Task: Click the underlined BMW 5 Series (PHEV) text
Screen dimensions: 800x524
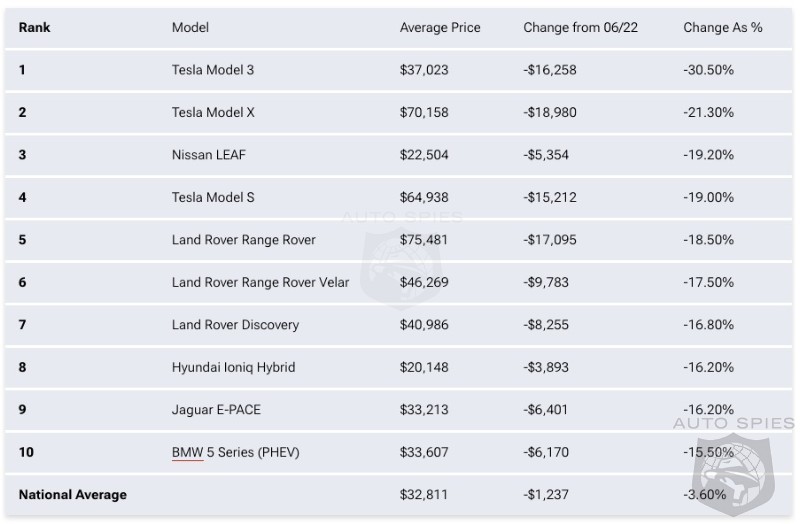Action: (x=235, y=452)
